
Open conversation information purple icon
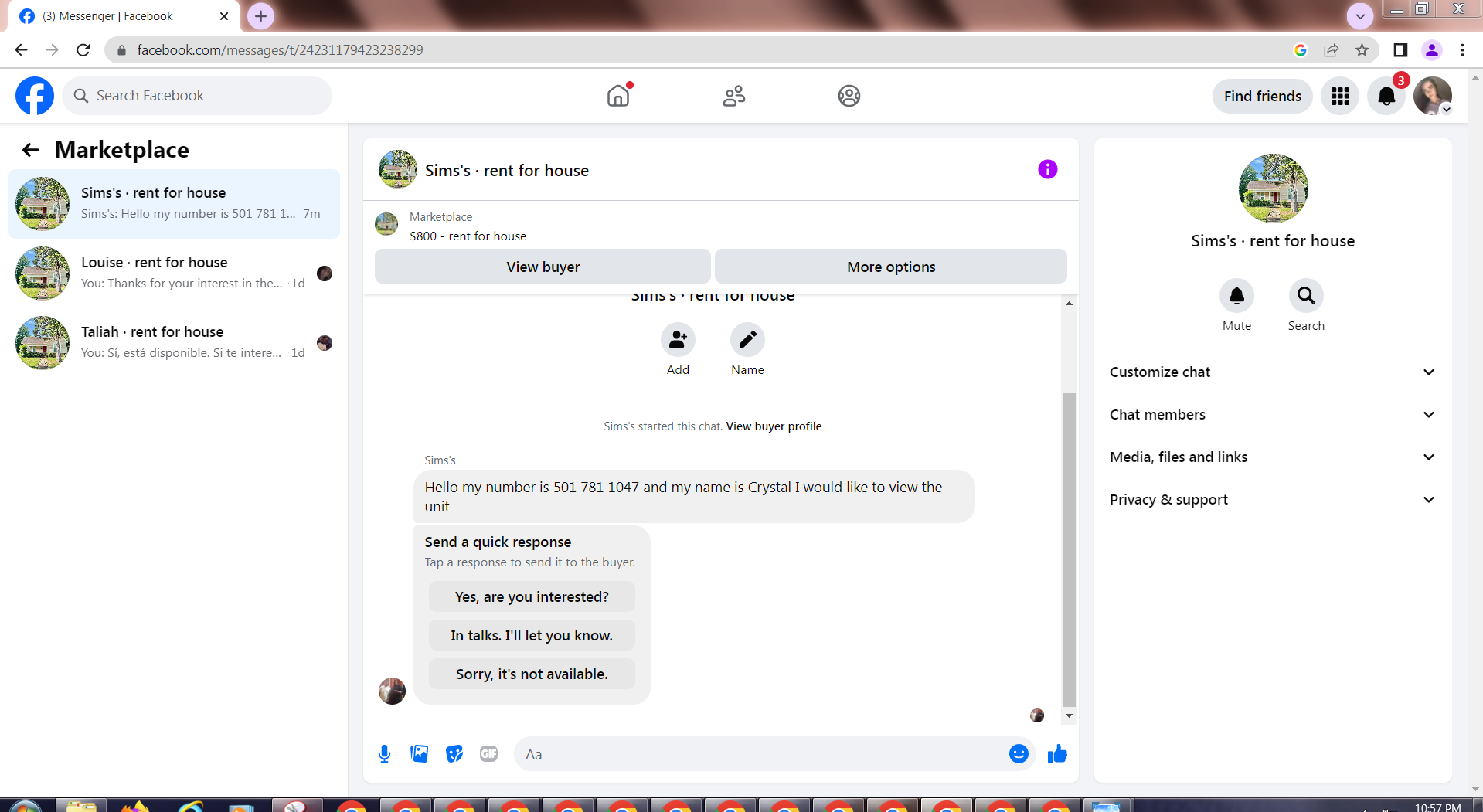coord(1047,169)
